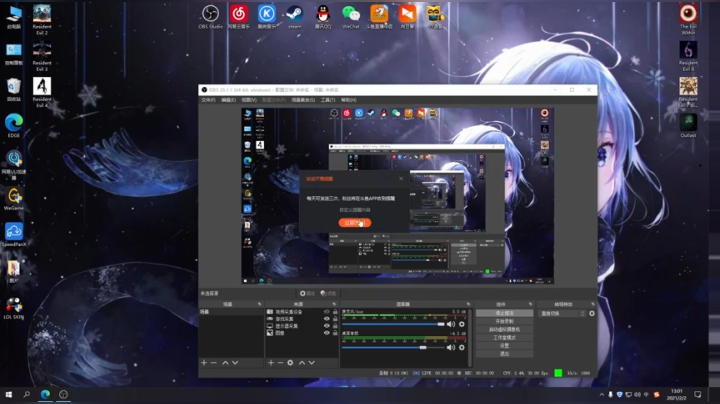Viewport: 720px width, 404px height.
Task: Click the Exit button in controls panel
Action: click(505, 354)
